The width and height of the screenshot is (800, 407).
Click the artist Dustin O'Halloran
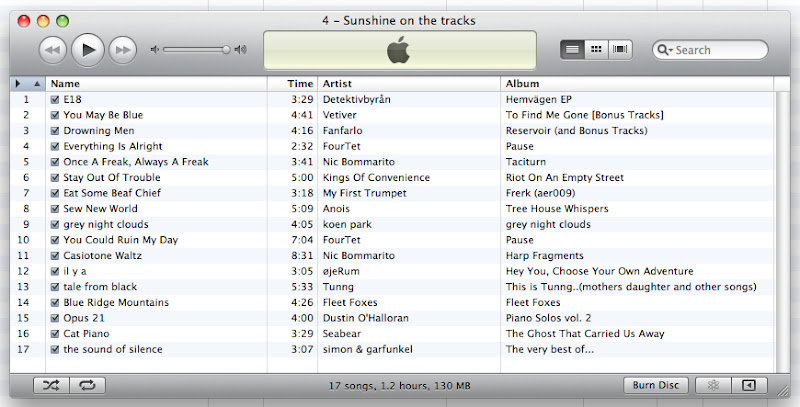pyautogui.click(x=365, y=318)
